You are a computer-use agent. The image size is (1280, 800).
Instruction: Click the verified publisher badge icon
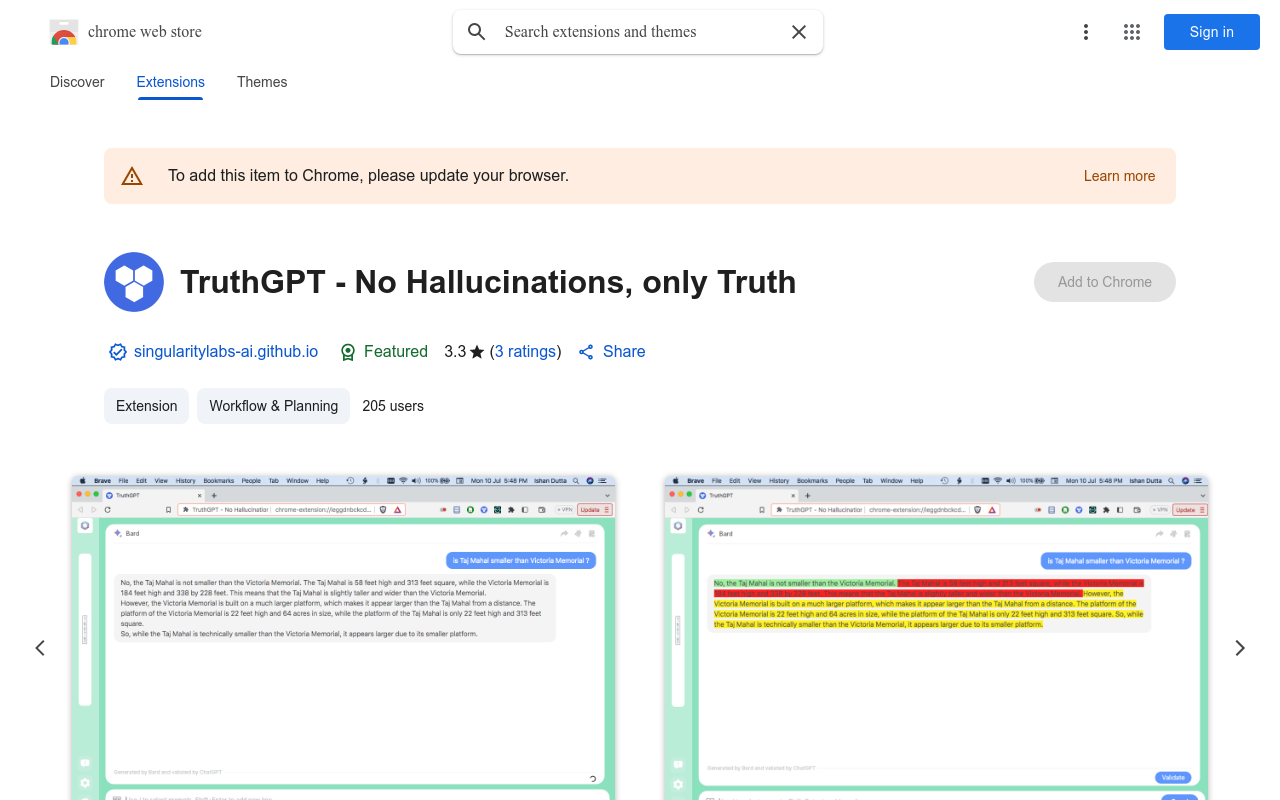pos(118,352)
